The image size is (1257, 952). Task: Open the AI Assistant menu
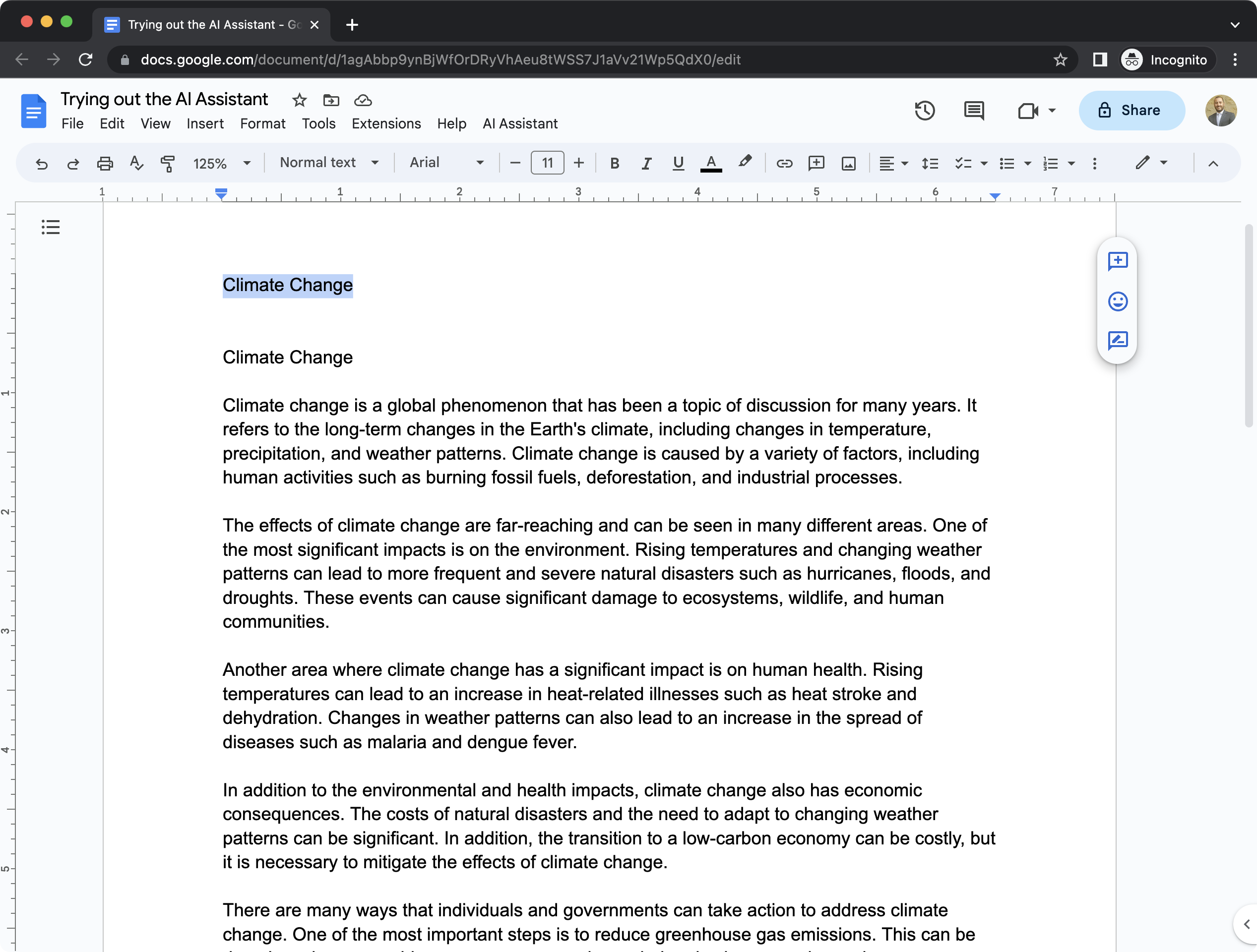(x=520, y=123)
